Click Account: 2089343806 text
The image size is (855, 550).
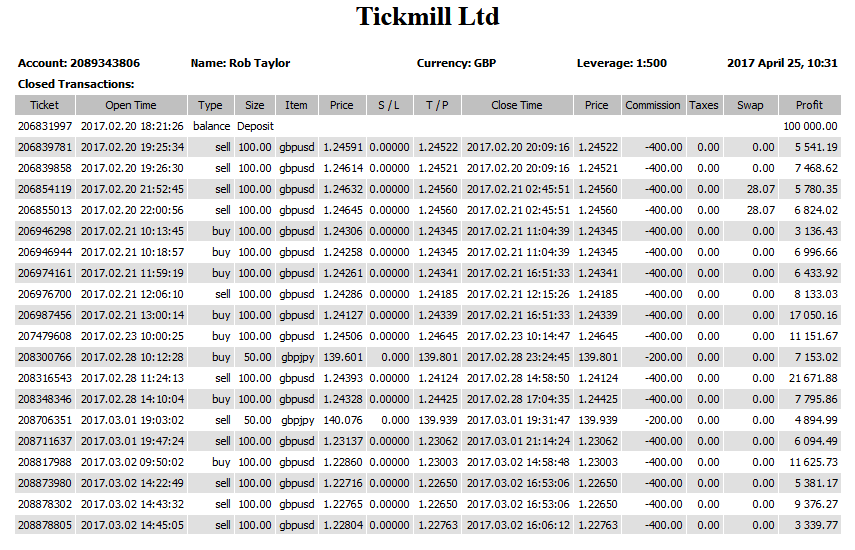pyautogui.click(x=79, y=63)
